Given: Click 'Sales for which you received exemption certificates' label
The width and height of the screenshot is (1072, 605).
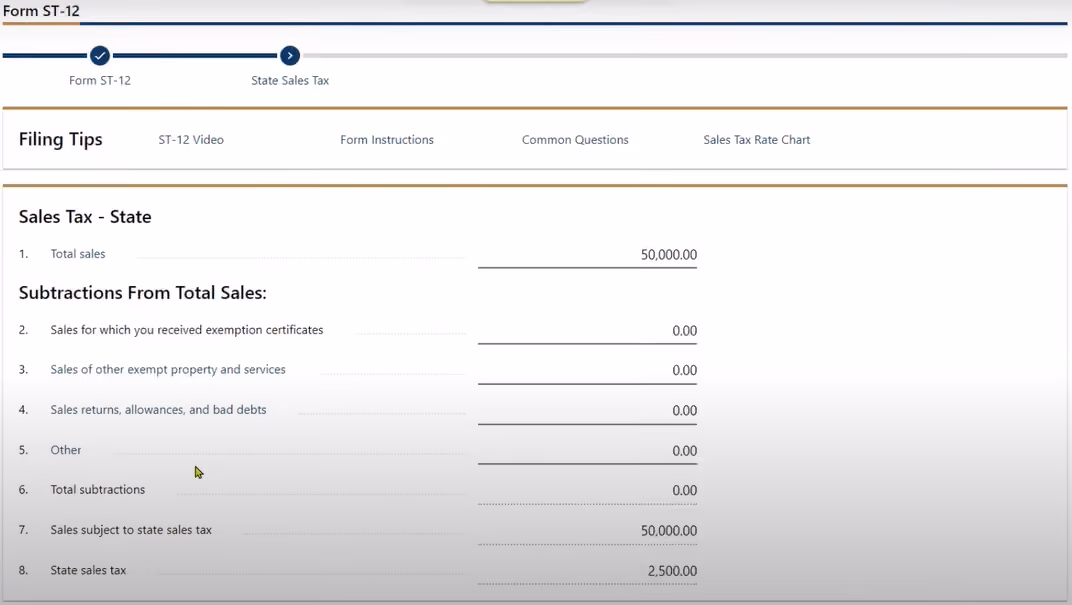Looking at the screenshot, I should click(187, 330).
